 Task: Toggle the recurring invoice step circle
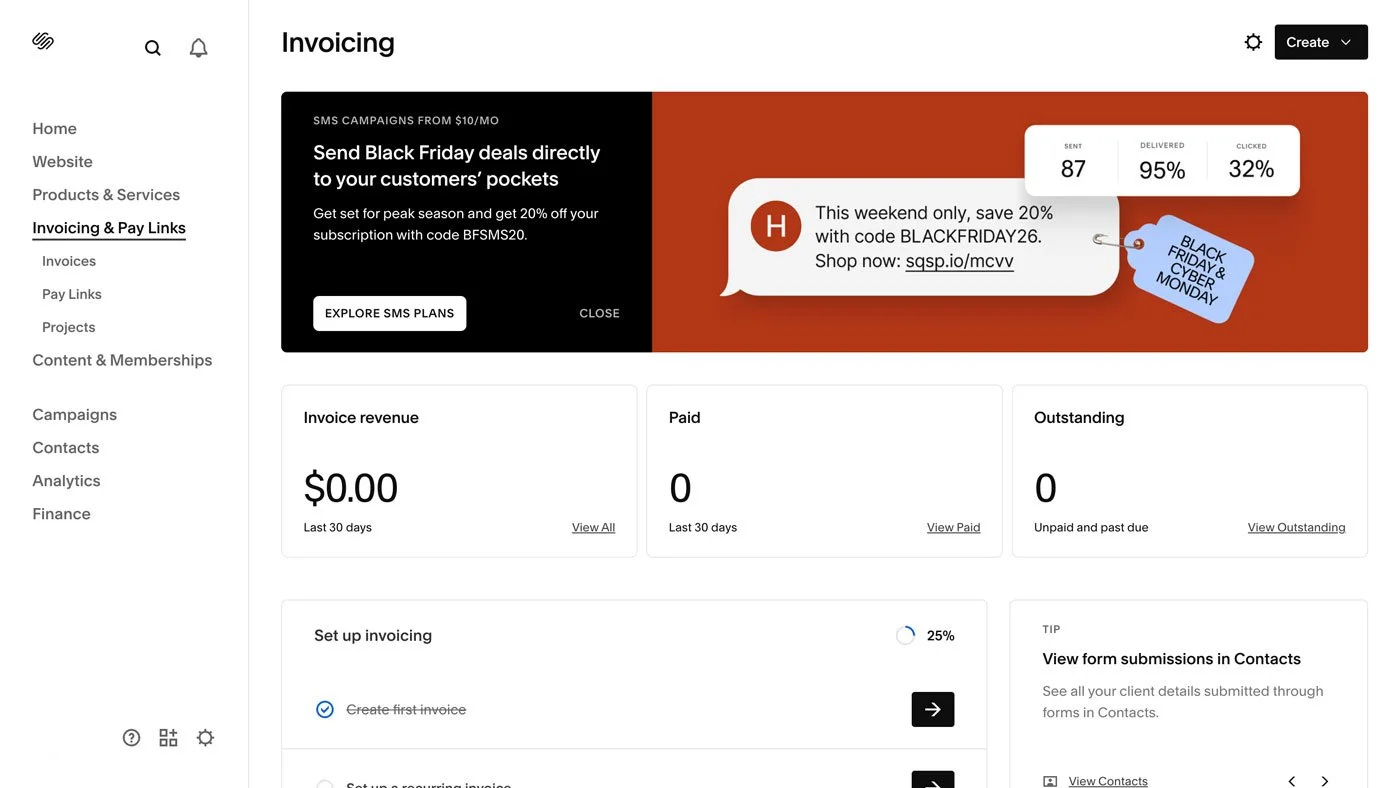pos(325,785)
